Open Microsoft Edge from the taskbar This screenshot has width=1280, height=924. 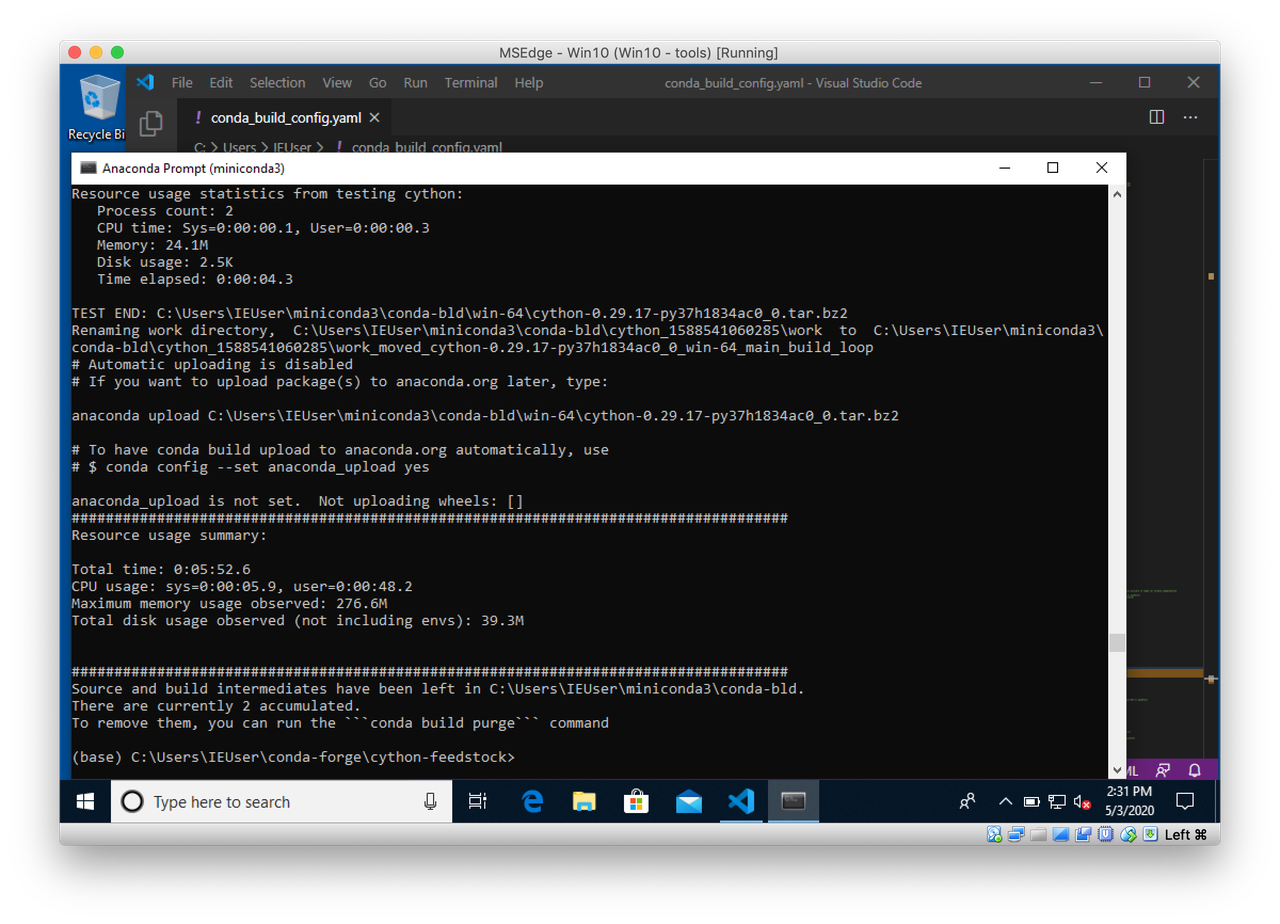(532, 801)
